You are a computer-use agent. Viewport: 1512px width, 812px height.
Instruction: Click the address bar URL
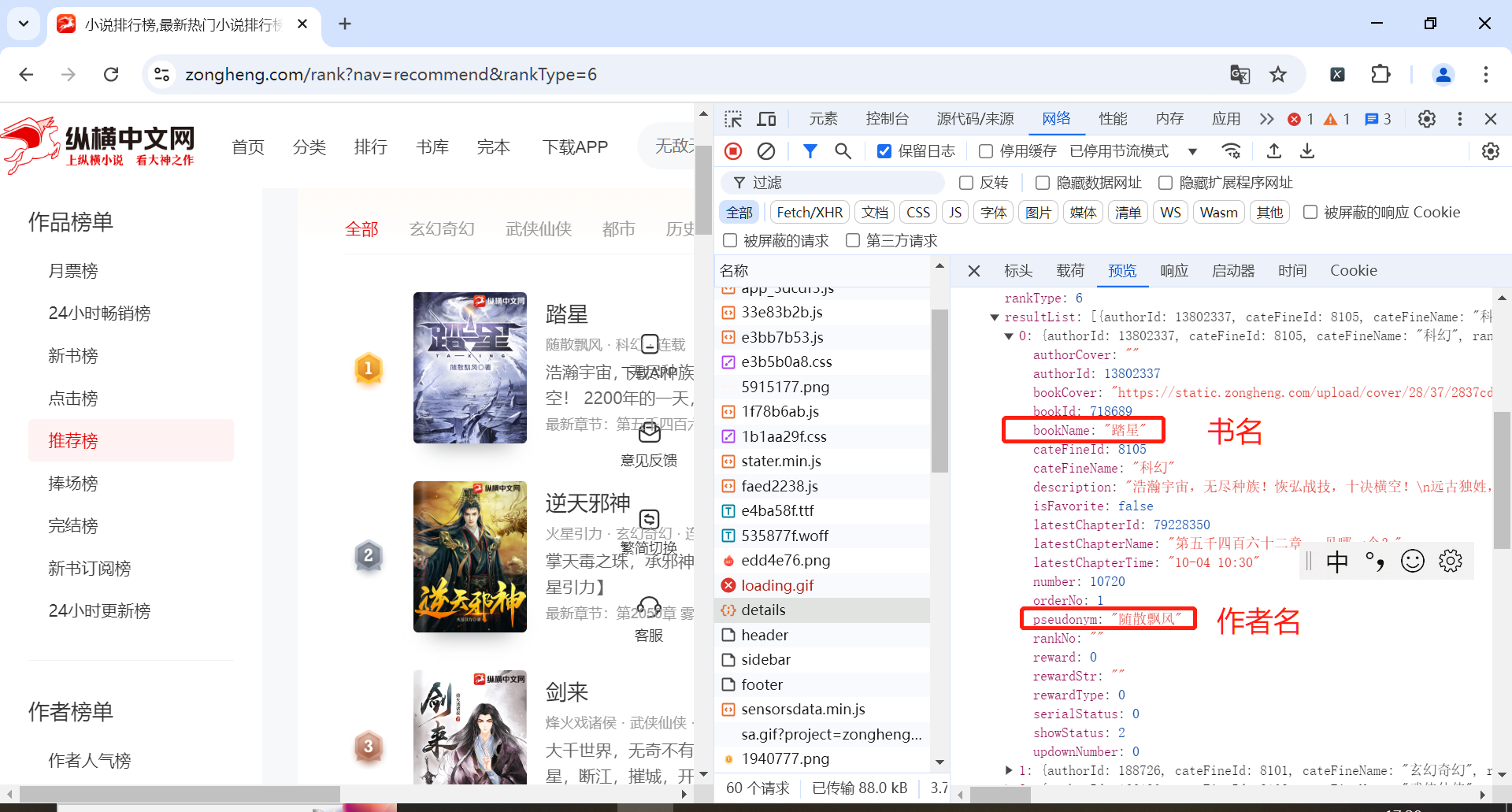391,74
